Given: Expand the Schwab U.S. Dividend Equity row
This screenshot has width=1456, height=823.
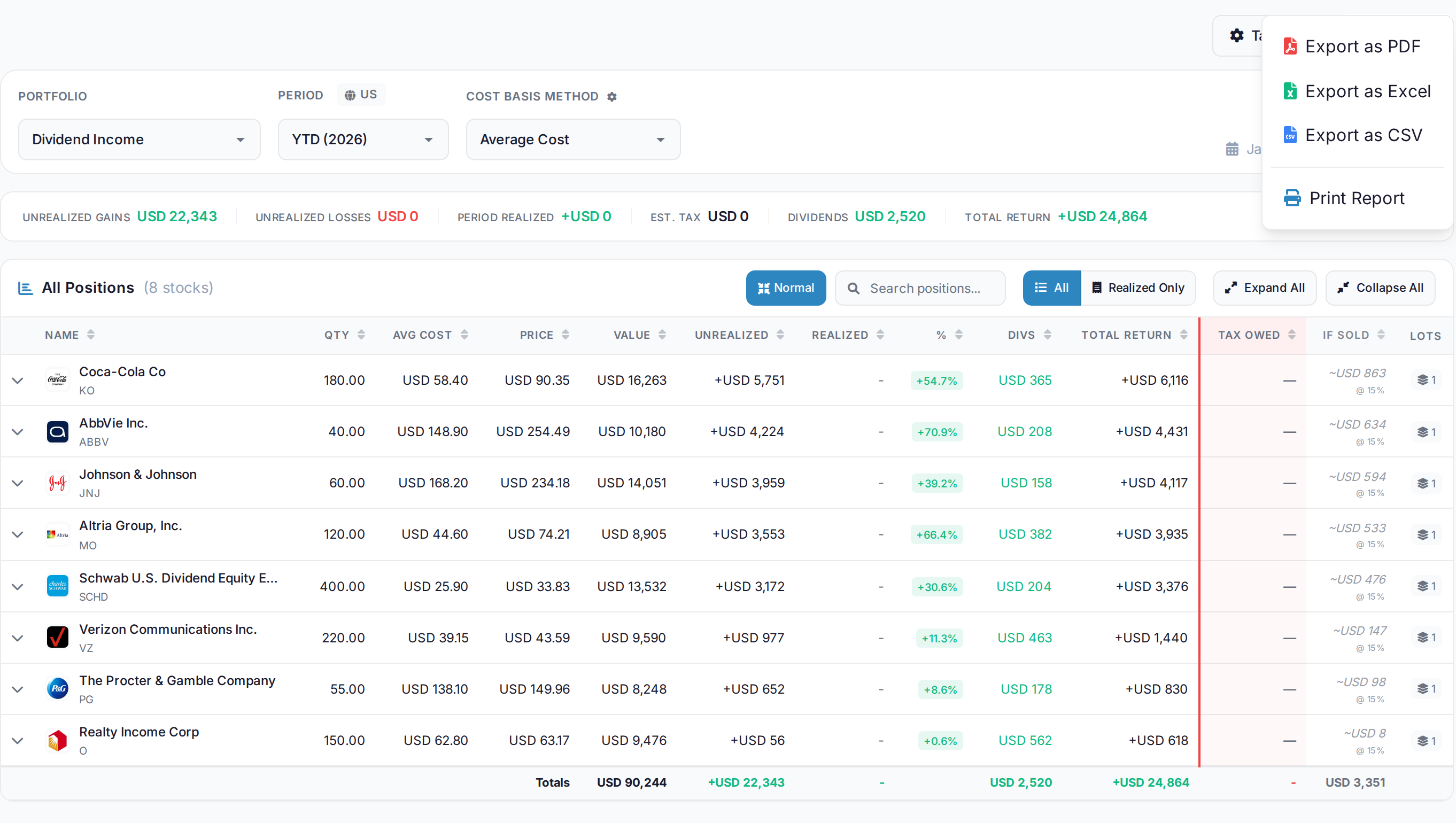Looking at the screenshot, I should (x=18, y=587).
